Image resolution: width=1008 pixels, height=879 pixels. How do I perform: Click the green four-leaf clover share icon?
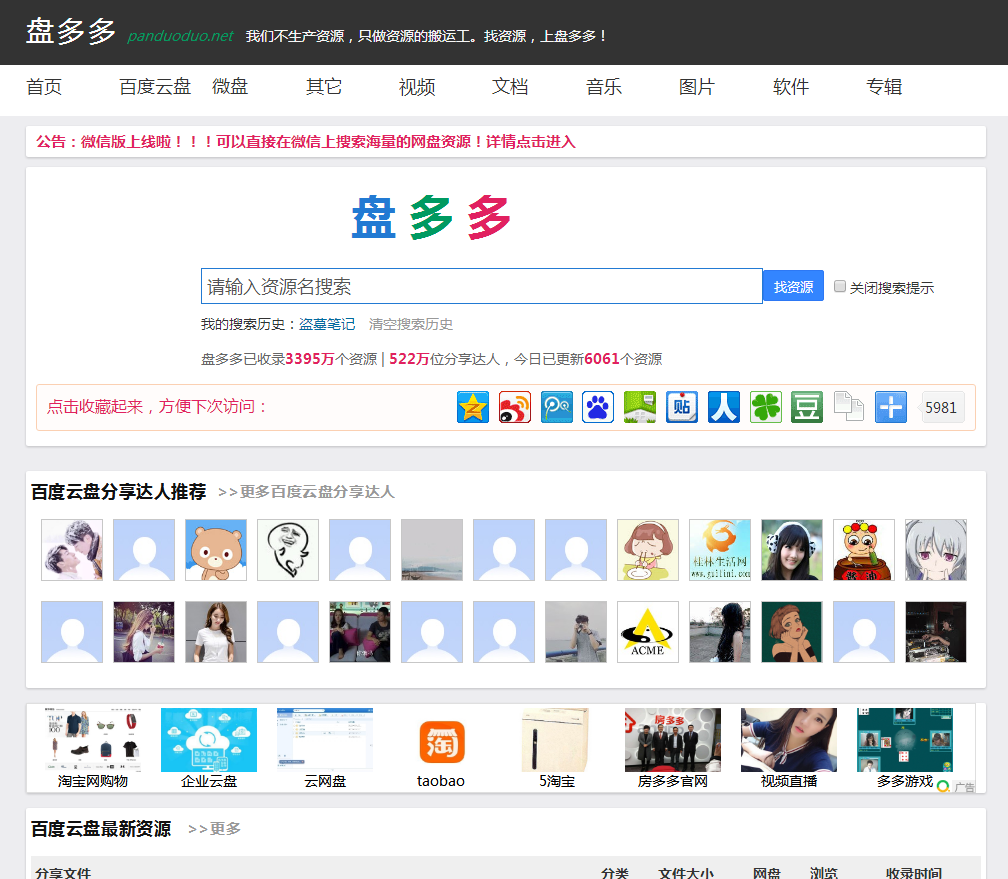tap(766, 407)
